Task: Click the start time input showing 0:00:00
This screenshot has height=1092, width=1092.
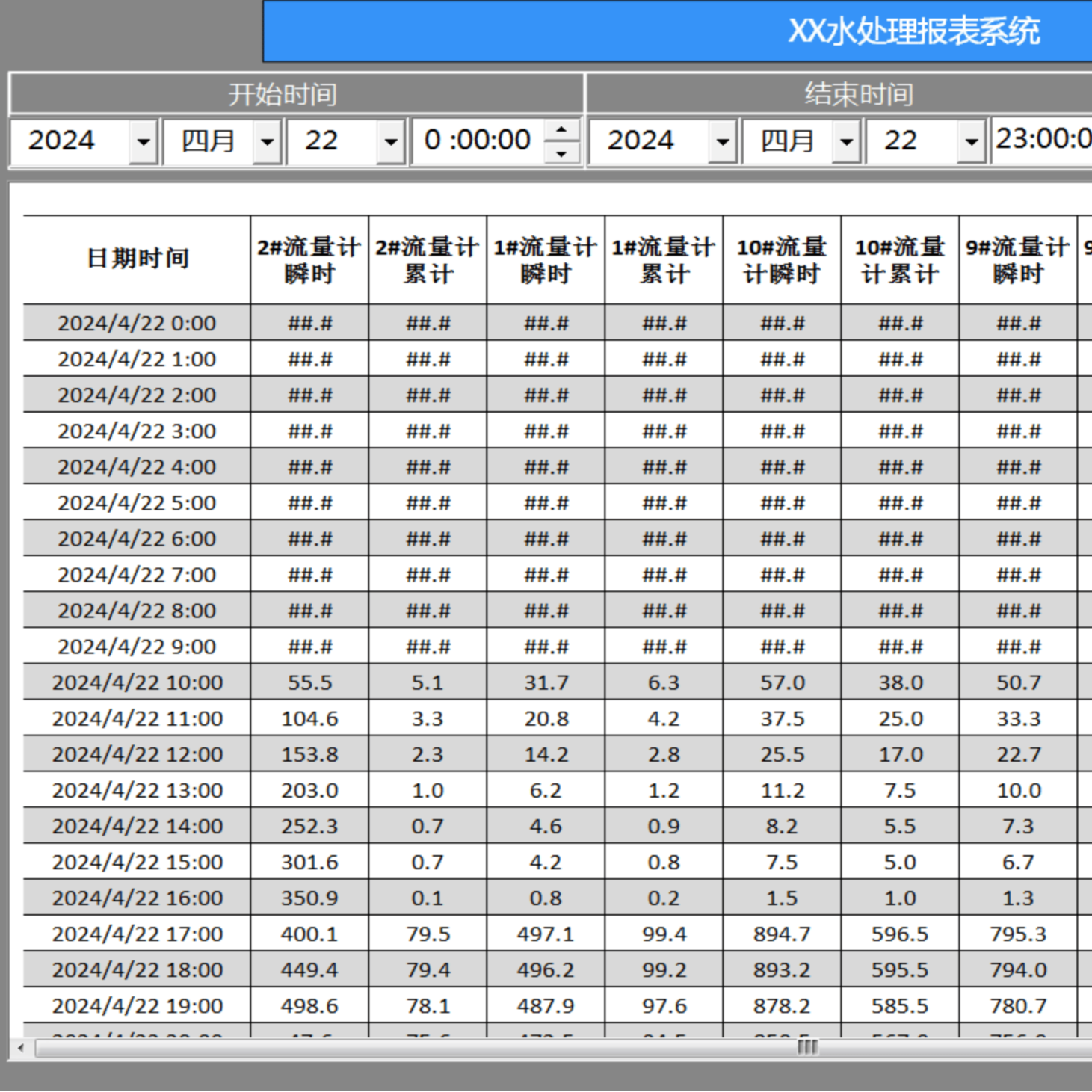Action: pyautogui.click(x=478, y=141)
